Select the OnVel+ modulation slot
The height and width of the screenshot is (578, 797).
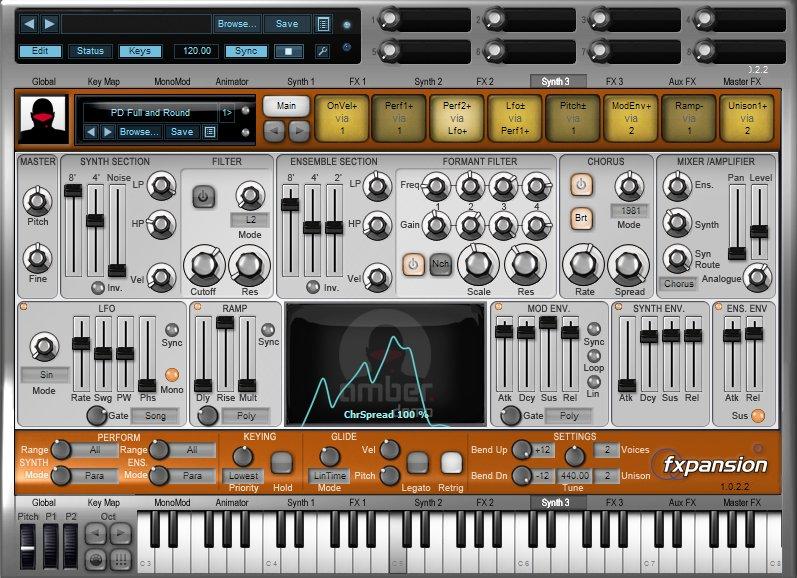[x=342, y=118]
